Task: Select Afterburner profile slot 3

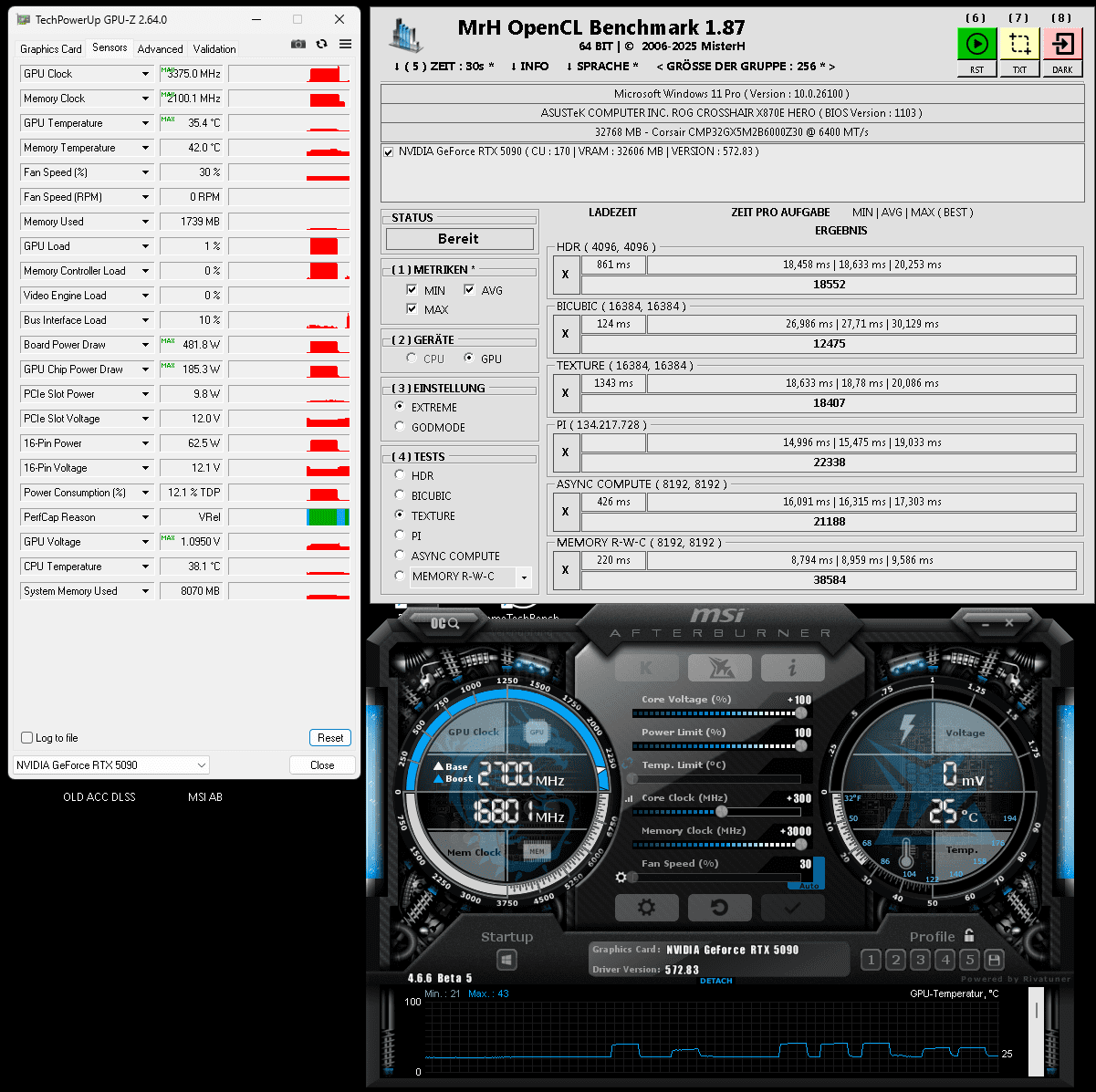Action: [x=920, y=960]
